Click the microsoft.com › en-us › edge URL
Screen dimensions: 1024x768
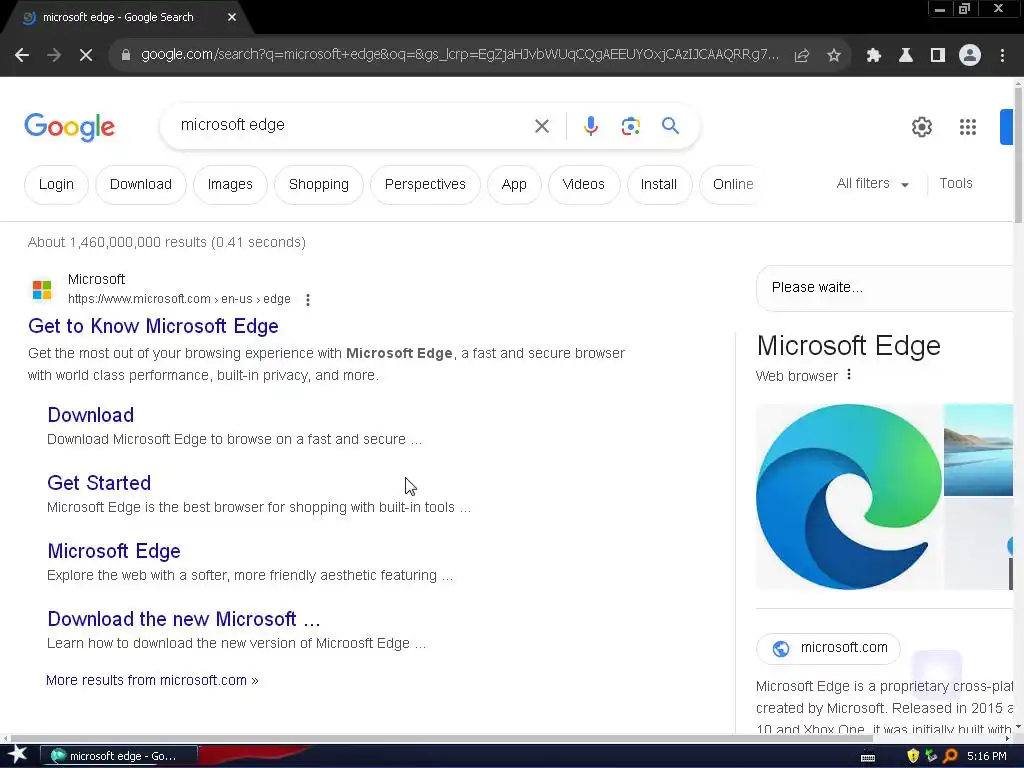[179, 299]
